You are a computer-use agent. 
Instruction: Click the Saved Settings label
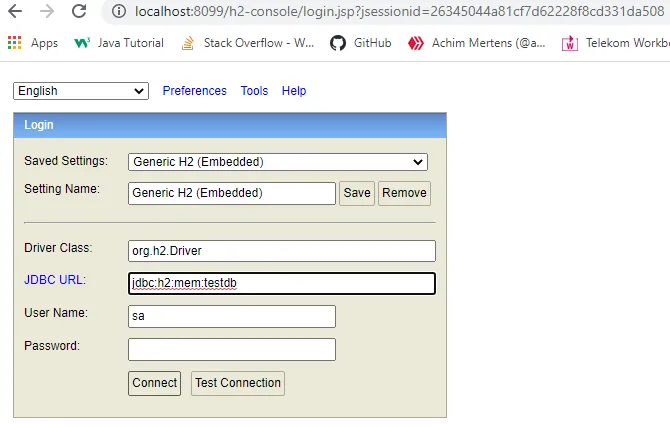(x=66, y=161)
